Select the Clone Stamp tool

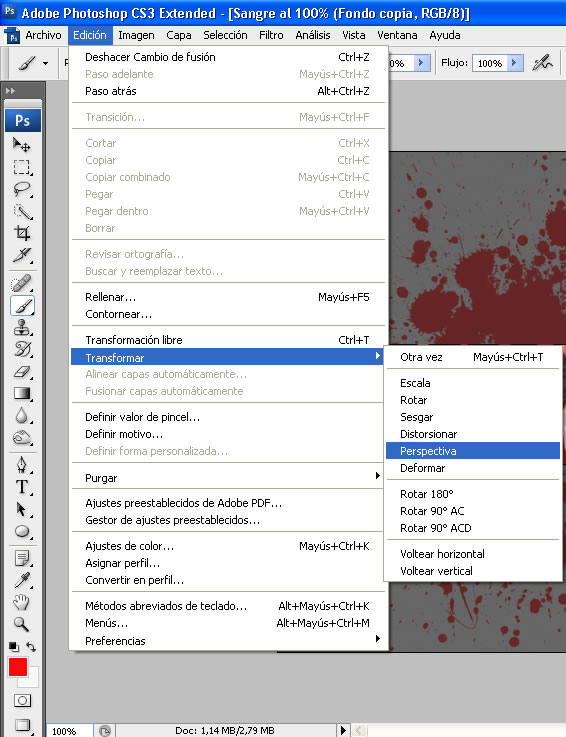pos(22,328)
